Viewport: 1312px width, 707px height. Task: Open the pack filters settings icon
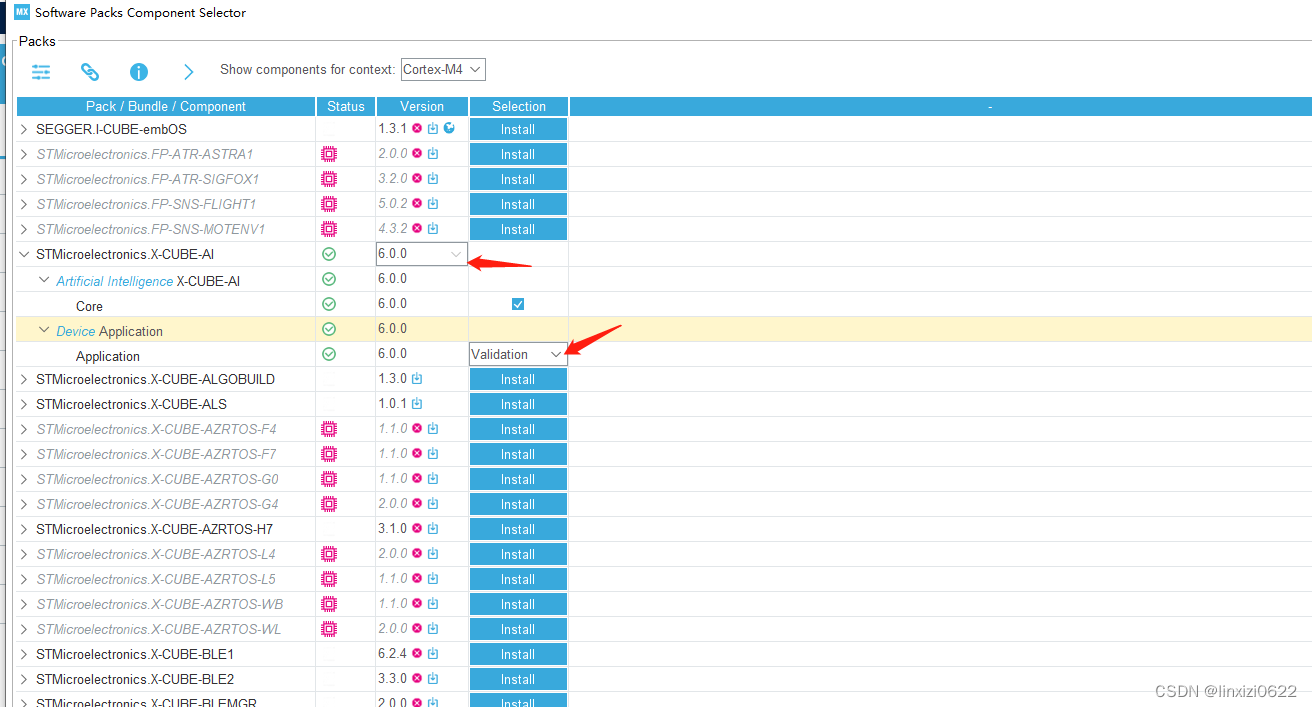click(41, 72)
